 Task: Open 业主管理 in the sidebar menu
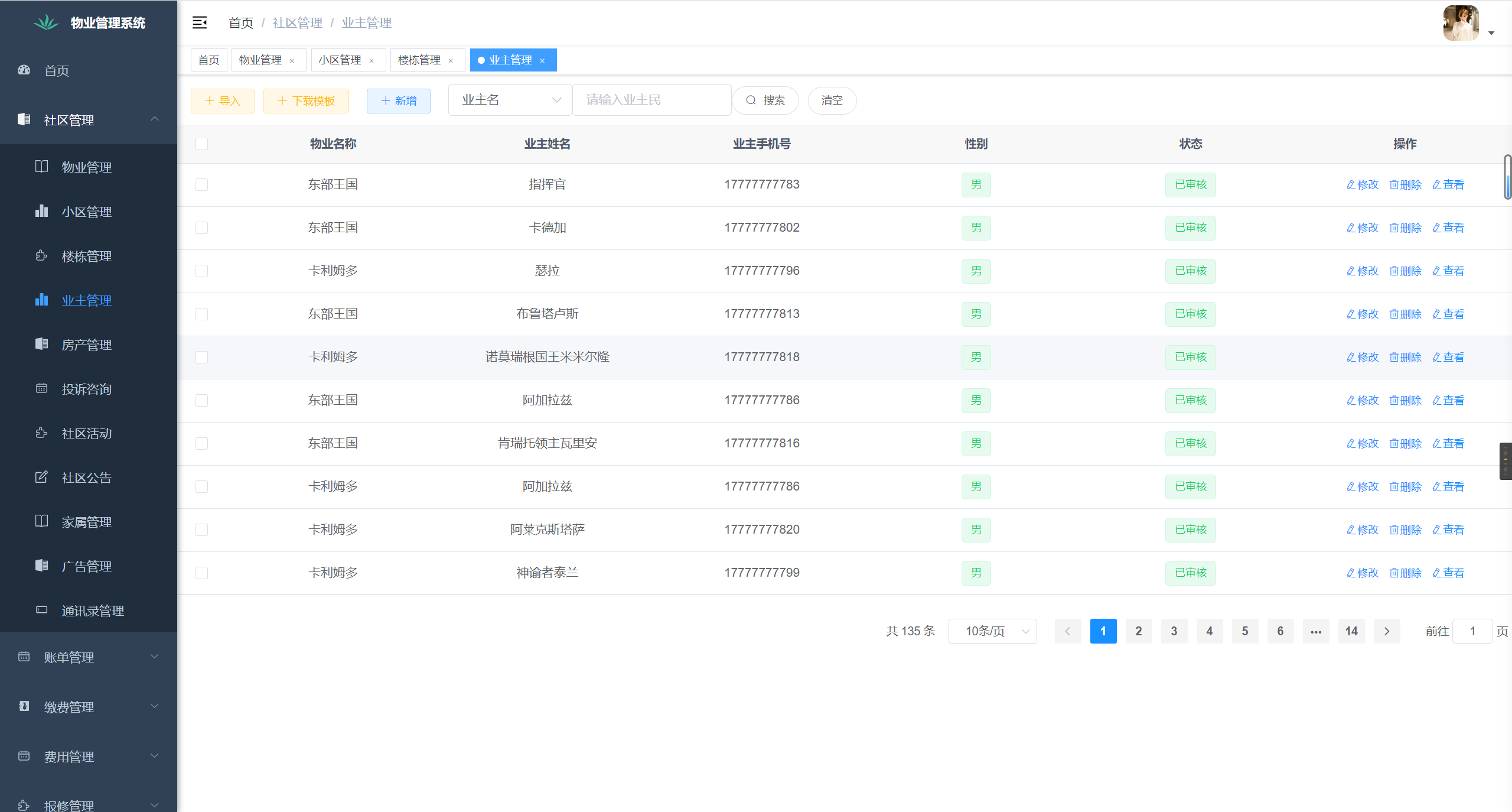[x=89, y=300]
